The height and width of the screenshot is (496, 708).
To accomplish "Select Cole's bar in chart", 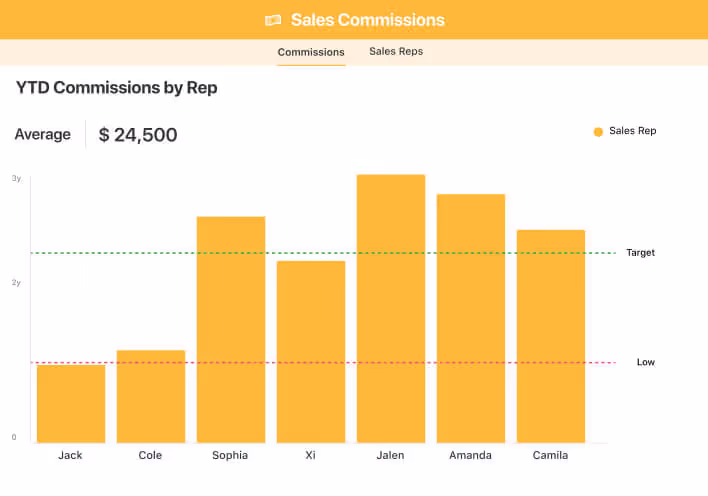I will pos(151,396).
